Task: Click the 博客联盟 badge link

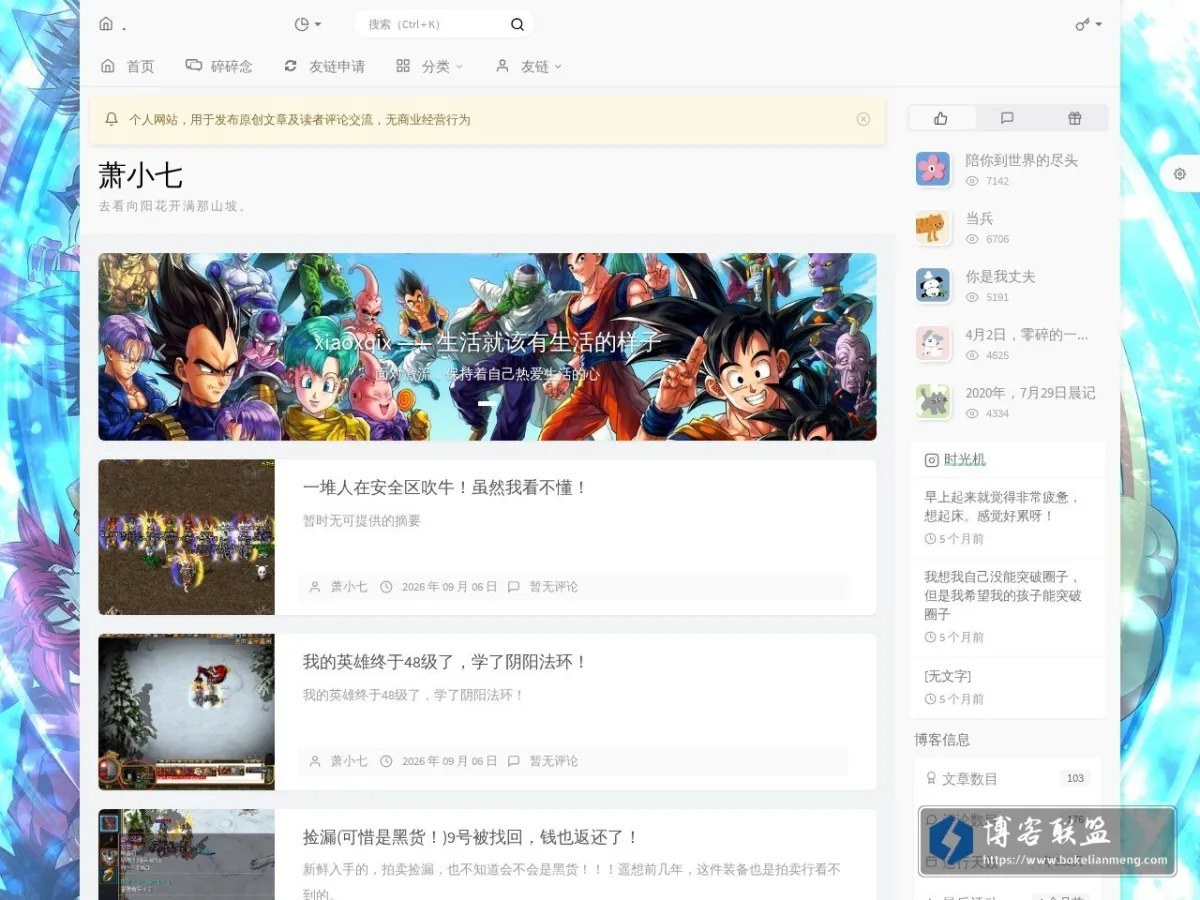Action: 1047,841
